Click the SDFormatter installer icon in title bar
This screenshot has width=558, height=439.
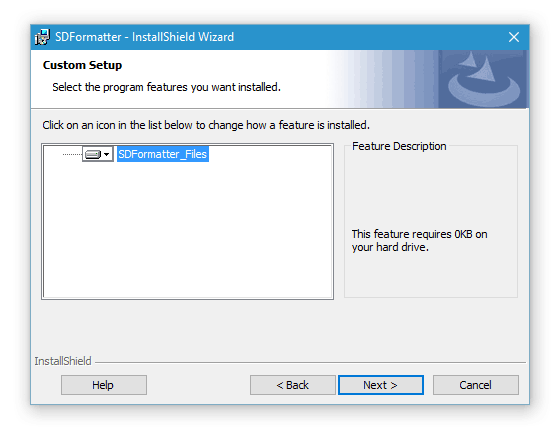click(x=42, y=37)
